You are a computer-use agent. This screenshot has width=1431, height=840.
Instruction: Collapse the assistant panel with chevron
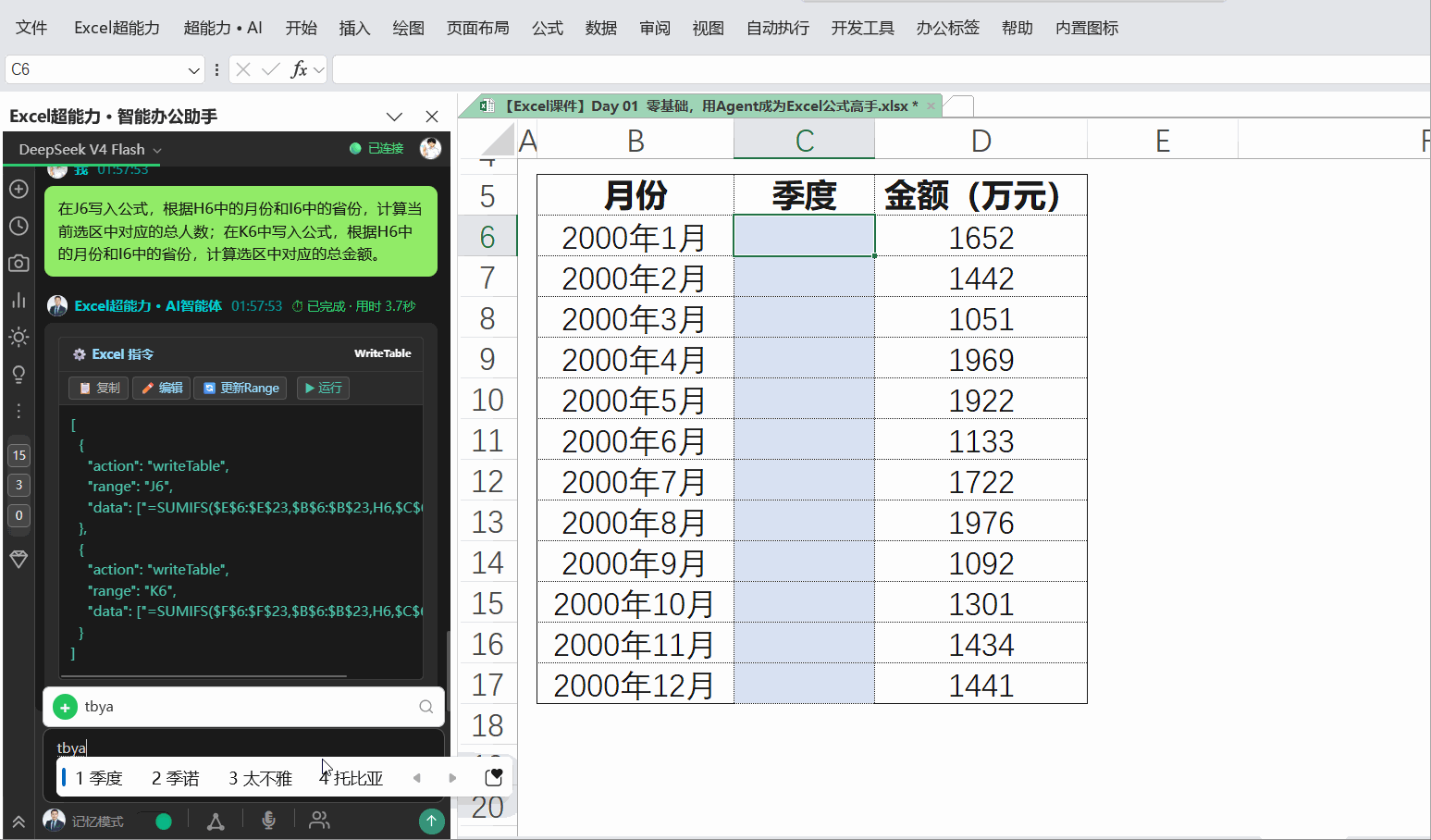pyautogui.click(x=395, y=117)
